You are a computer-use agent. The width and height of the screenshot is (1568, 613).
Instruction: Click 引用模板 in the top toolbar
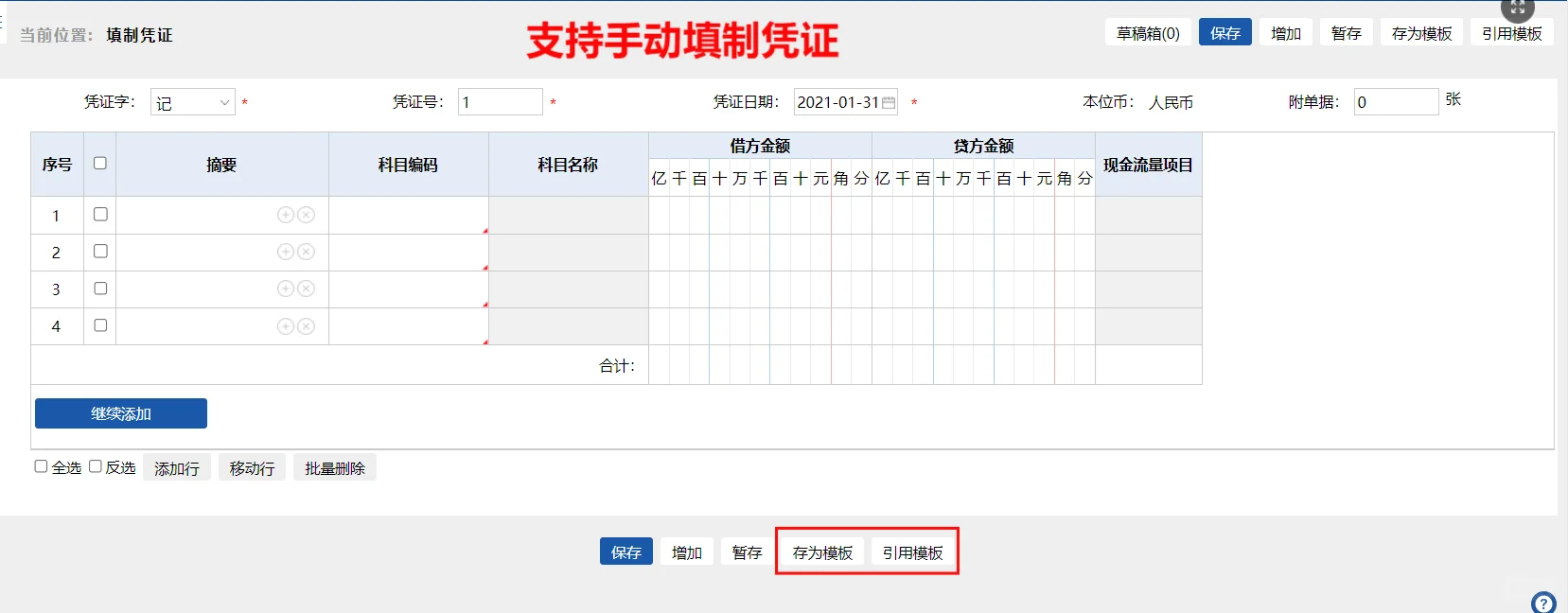(x=1511, y=33)
